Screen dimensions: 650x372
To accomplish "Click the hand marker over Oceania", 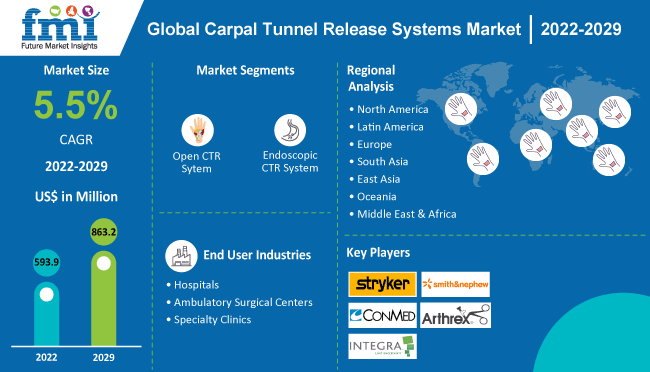I will point(609,160).
